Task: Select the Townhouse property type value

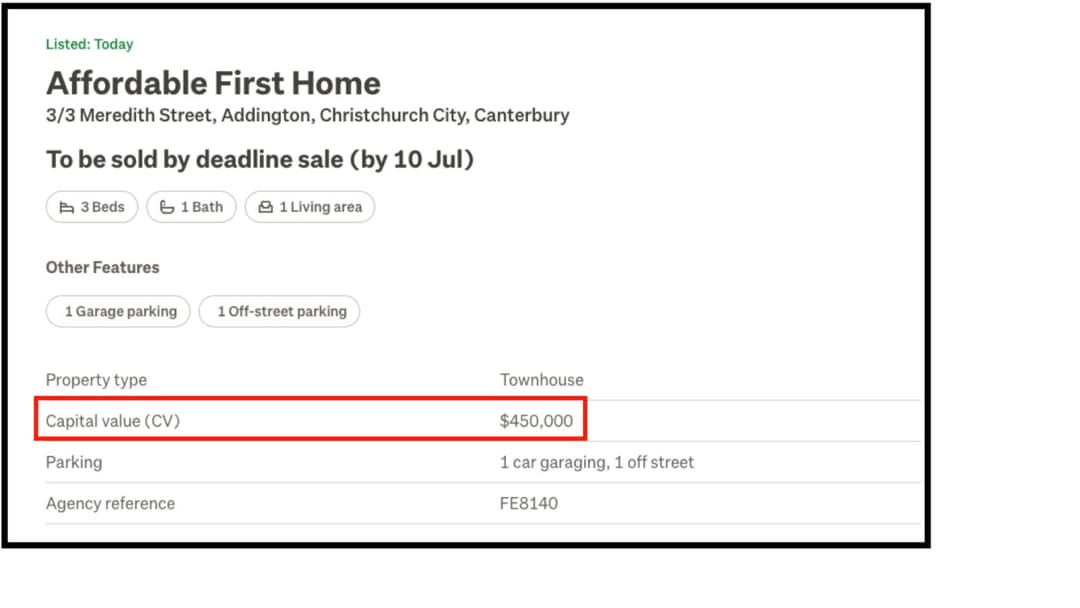Action: (541, 380)
